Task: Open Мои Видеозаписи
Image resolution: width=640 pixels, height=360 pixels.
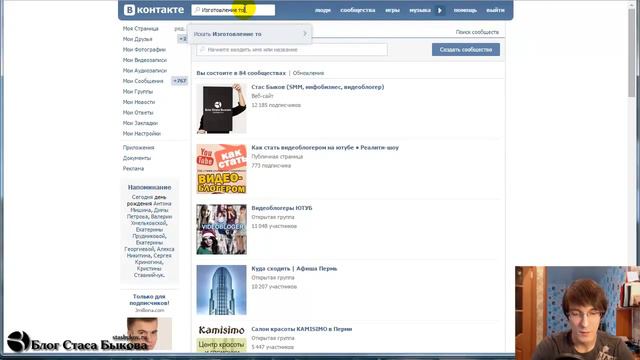Action: (145, 60)
